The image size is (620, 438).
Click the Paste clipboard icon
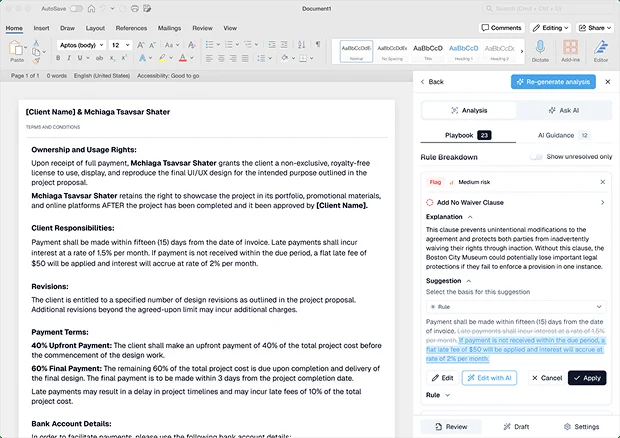(x=17, y=49)
